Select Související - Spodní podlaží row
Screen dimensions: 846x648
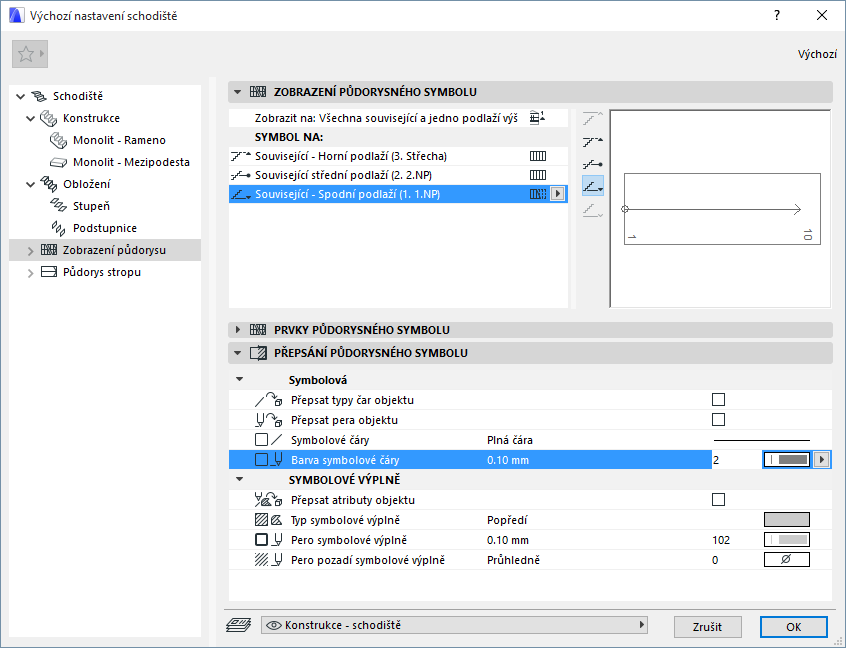coord(398,194)
